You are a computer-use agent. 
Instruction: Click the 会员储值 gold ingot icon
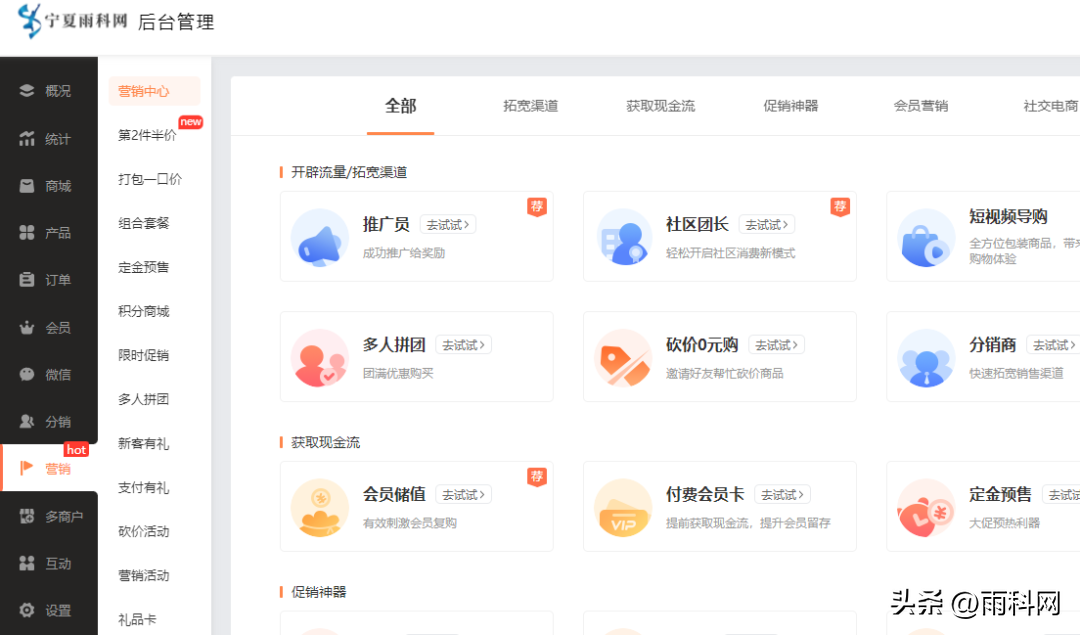click(x=320, y=508)
